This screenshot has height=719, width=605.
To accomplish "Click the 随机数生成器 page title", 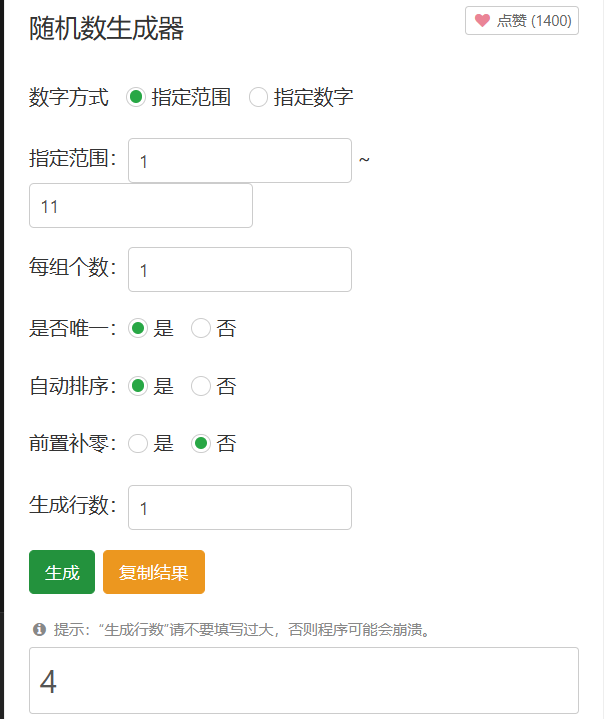I will [107, 29].
